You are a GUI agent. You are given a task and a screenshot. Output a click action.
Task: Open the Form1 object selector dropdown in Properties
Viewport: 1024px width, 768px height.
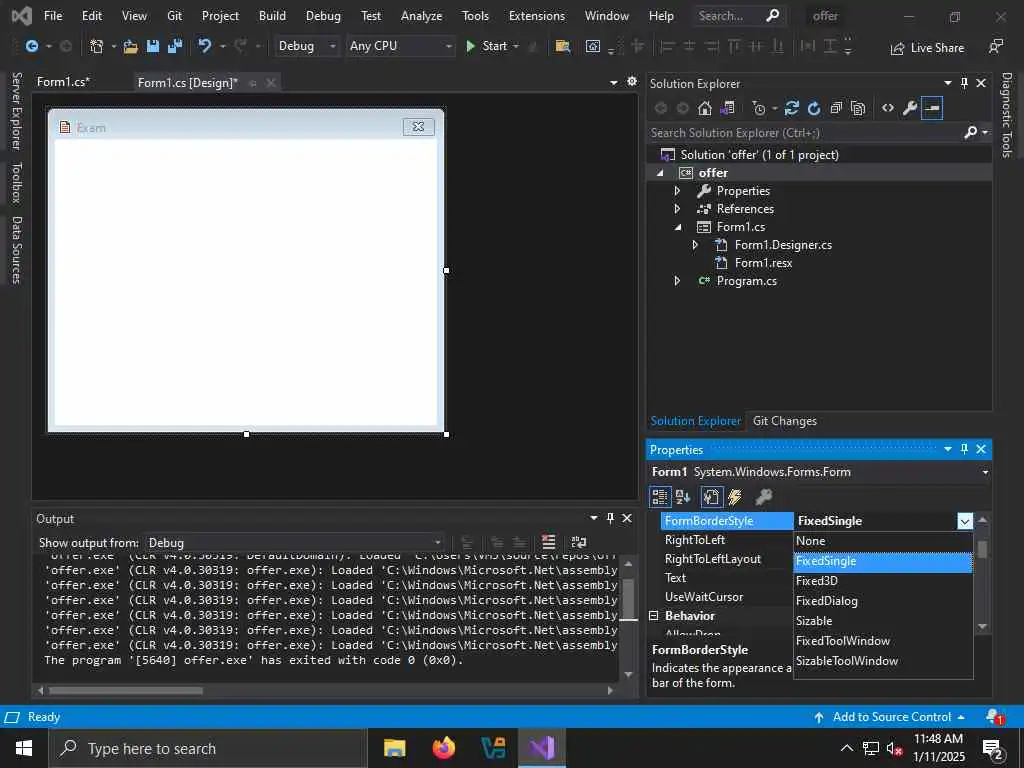pos(985,472)
